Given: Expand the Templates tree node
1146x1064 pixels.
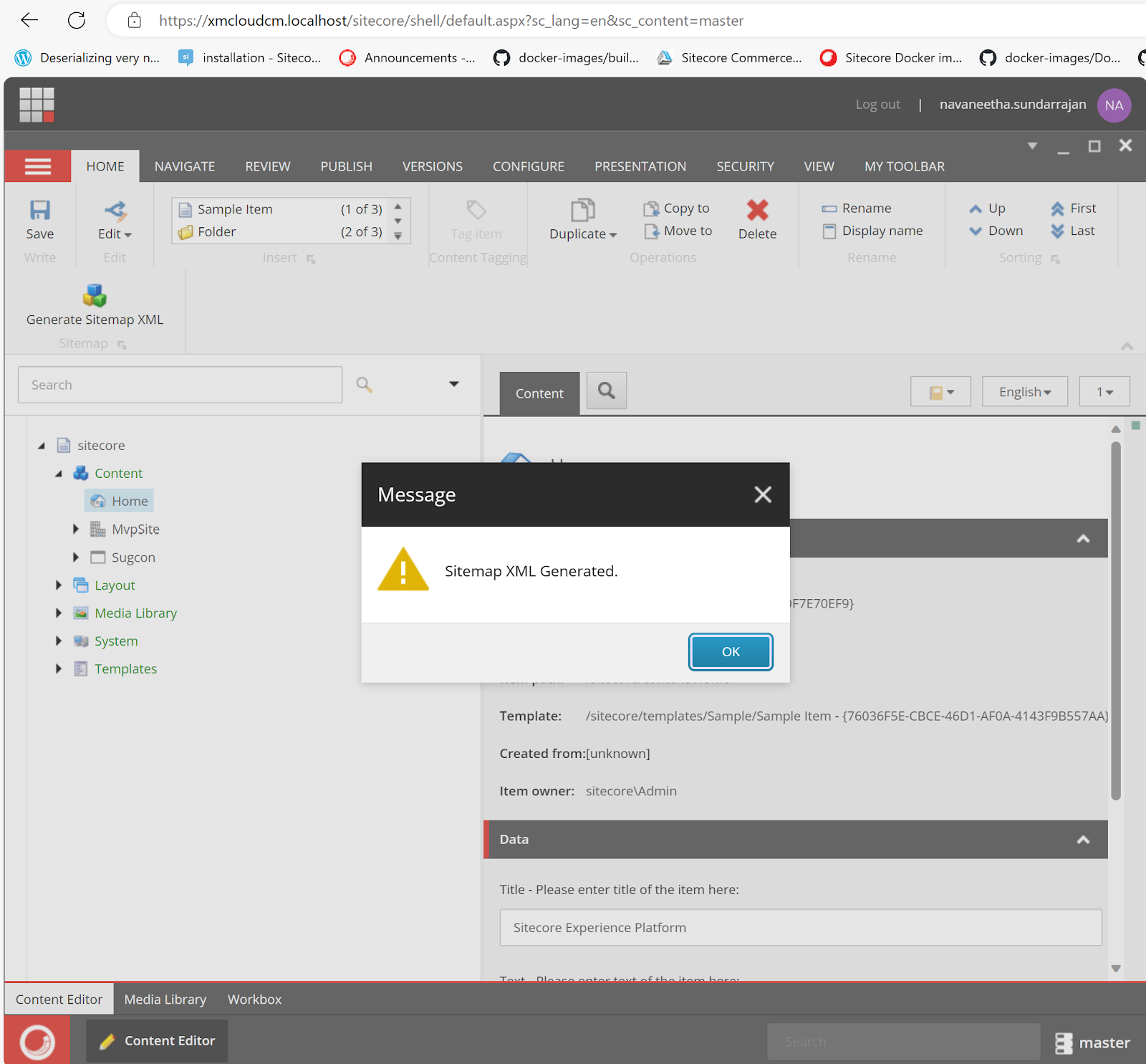Looking at the screenshot, I should click(59, 669).
